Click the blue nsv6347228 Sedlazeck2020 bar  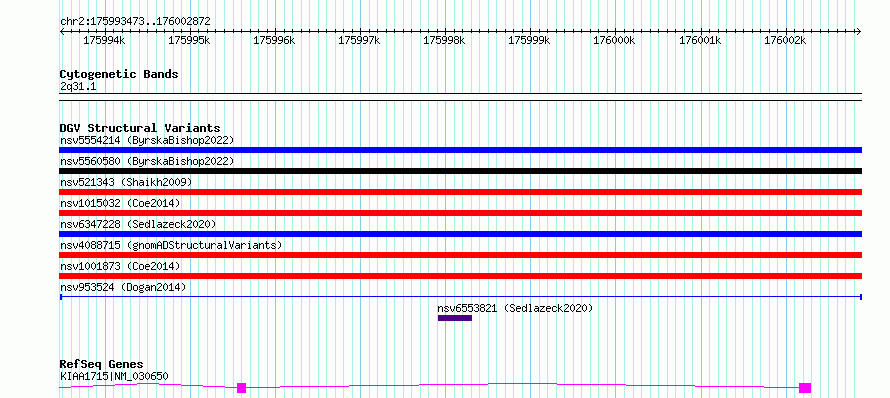[x=460, y=234]
